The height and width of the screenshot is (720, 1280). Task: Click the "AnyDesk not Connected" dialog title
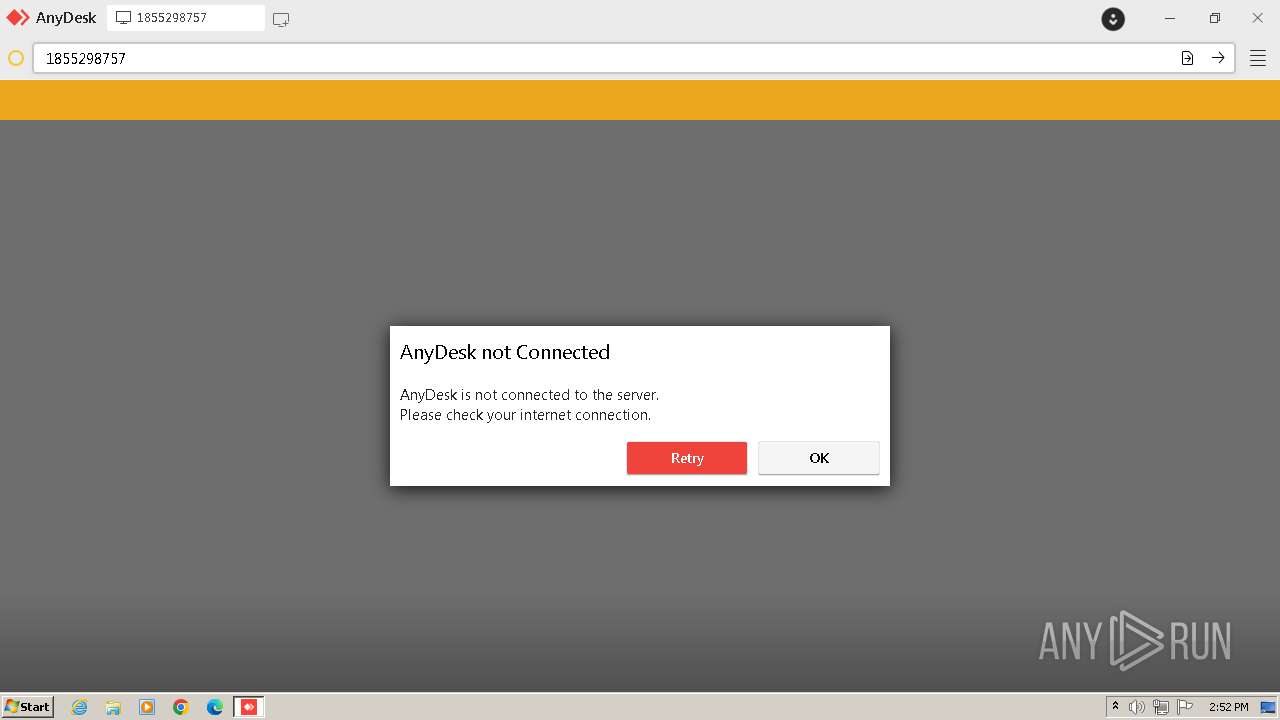click(x=505, y=352)
